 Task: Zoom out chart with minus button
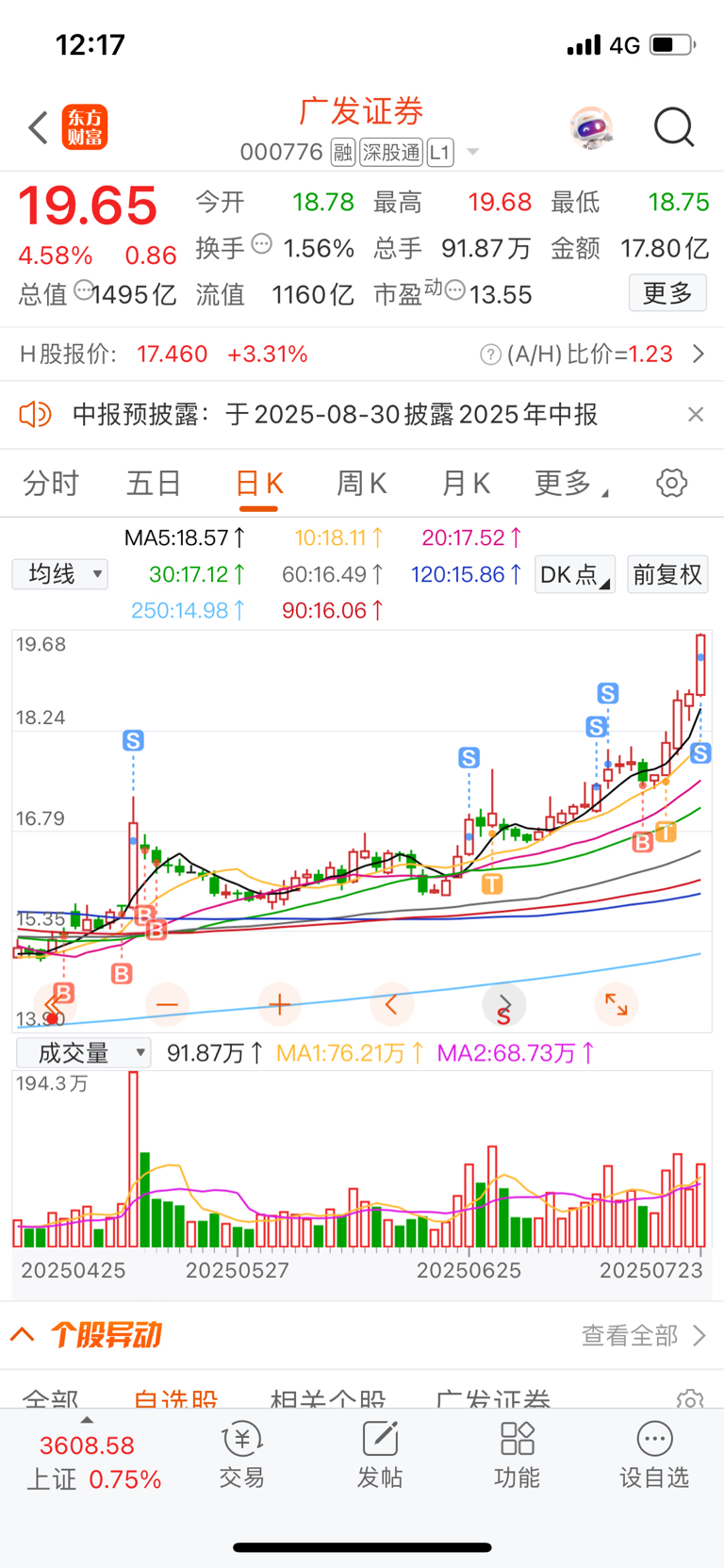[167, 1005]
